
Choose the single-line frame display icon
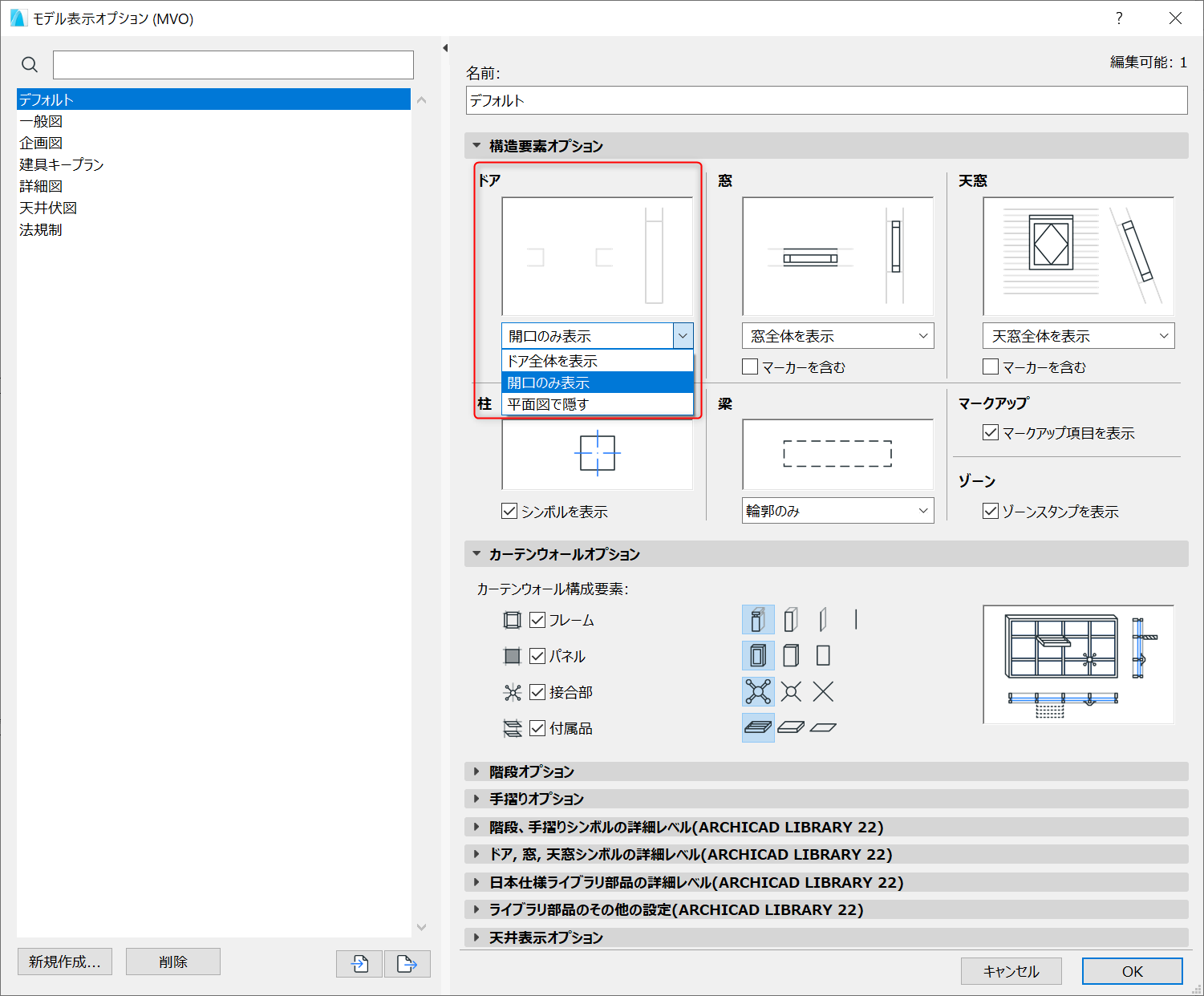tap(856, 620)
